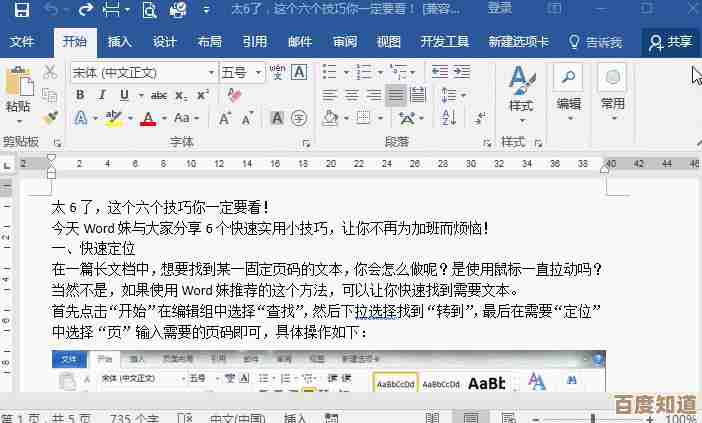Switch to the 开发工具 Developer tab
The image size is (702, 423).
tap(444, 42)
